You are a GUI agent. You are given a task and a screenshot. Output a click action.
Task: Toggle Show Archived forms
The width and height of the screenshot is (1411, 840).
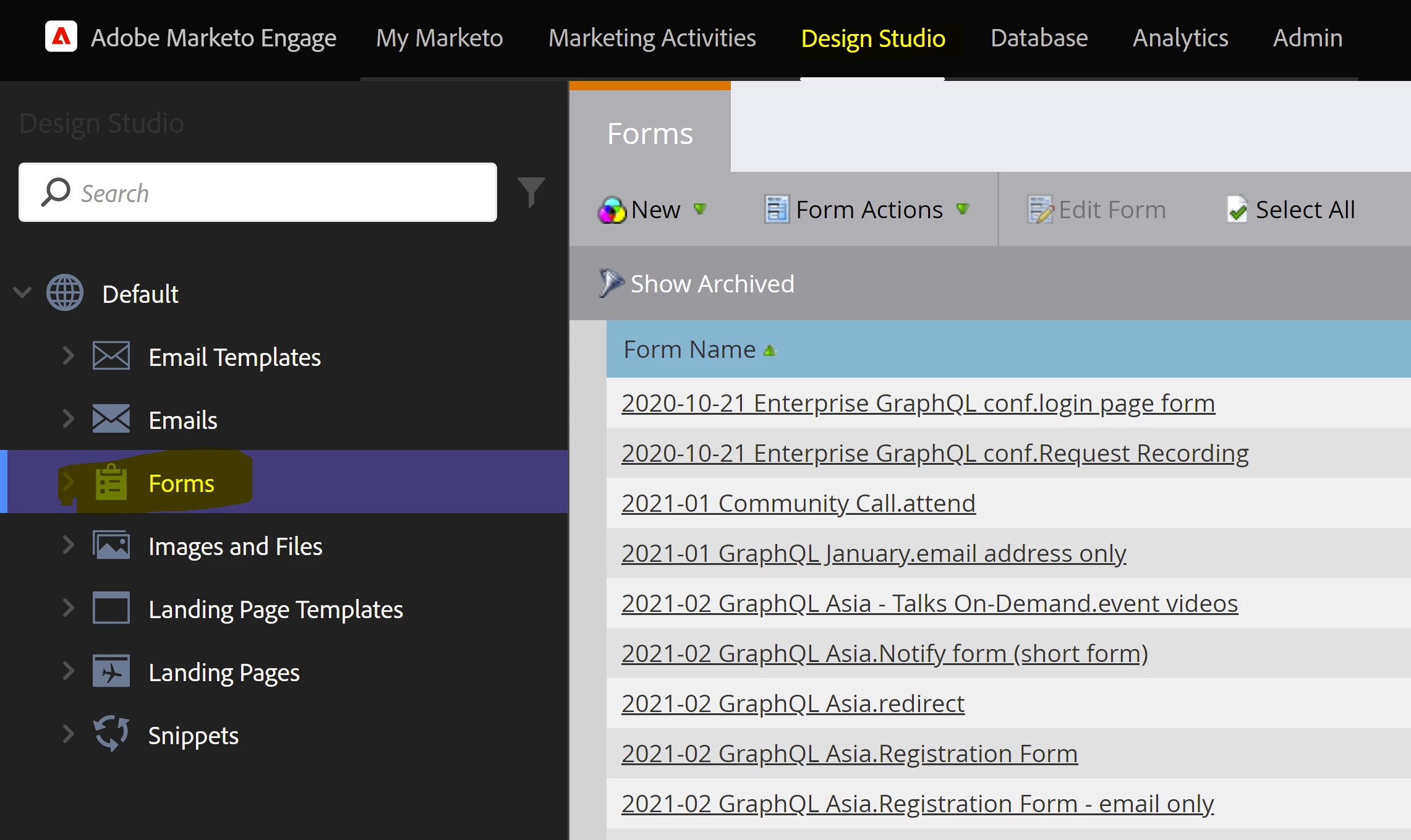point(697,284)
